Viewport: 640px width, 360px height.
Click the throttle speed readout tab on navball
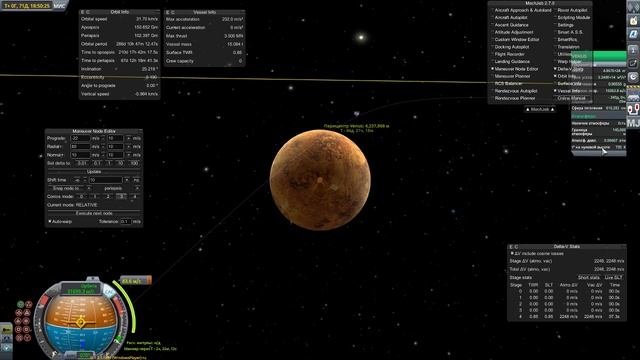pos(136,281)
